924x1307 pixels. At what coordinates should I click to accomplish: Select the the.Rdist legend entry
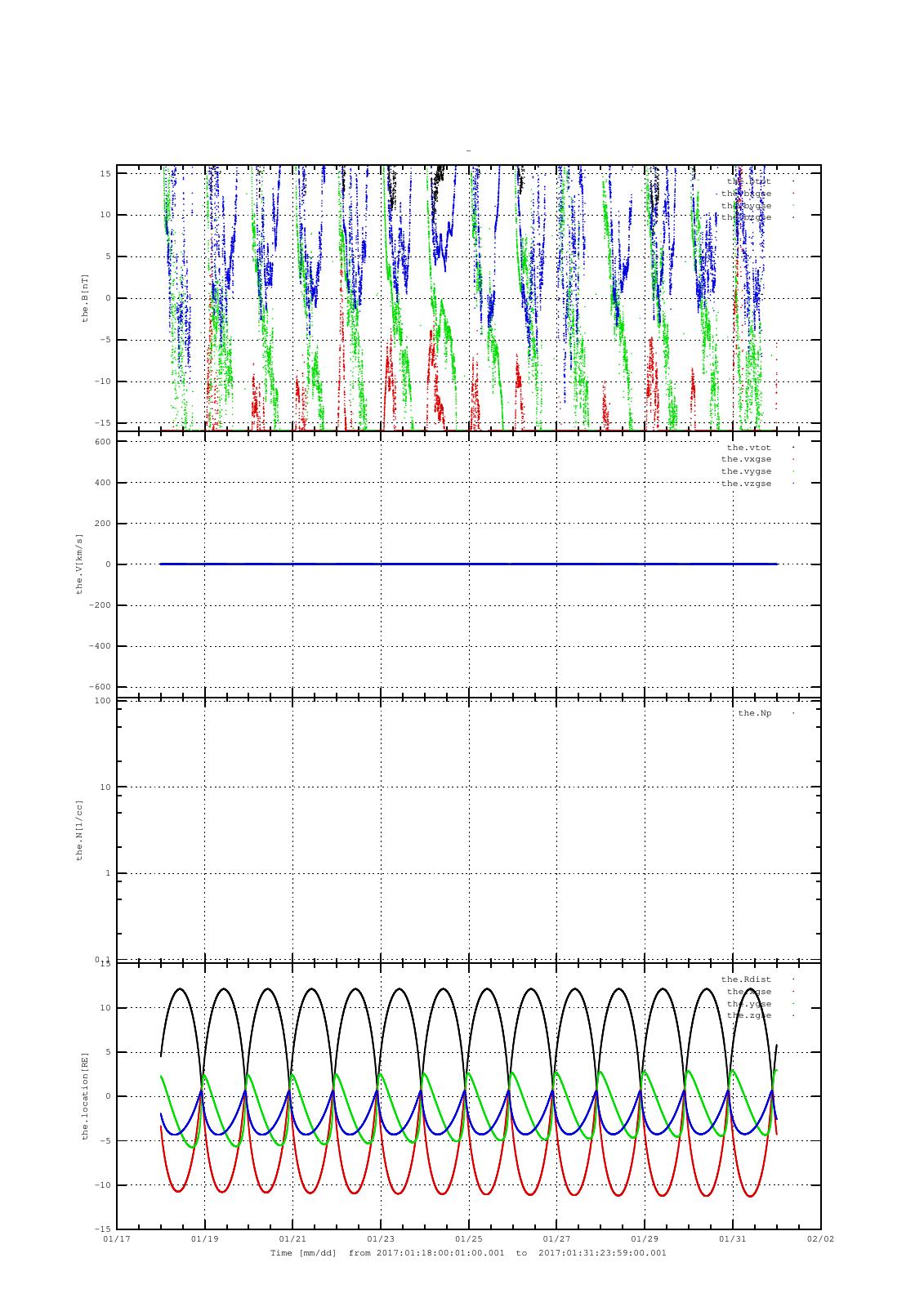pyautogui.click(x=746, y=979)
